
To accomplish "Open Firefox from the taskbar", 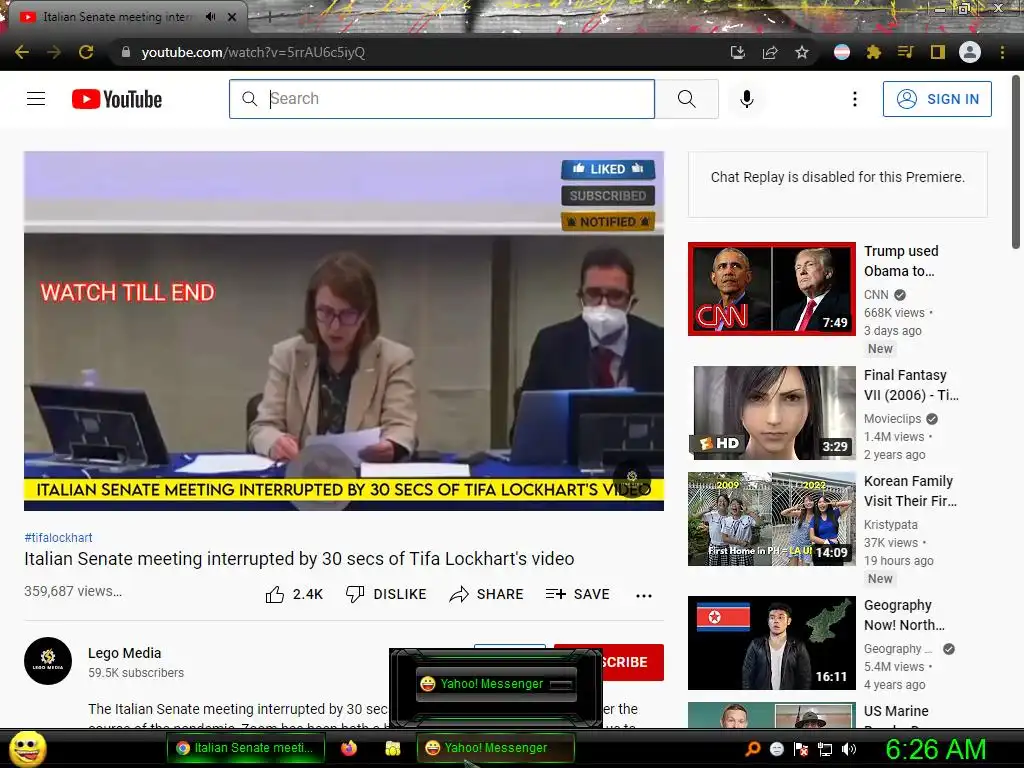I will pos(349,748).
